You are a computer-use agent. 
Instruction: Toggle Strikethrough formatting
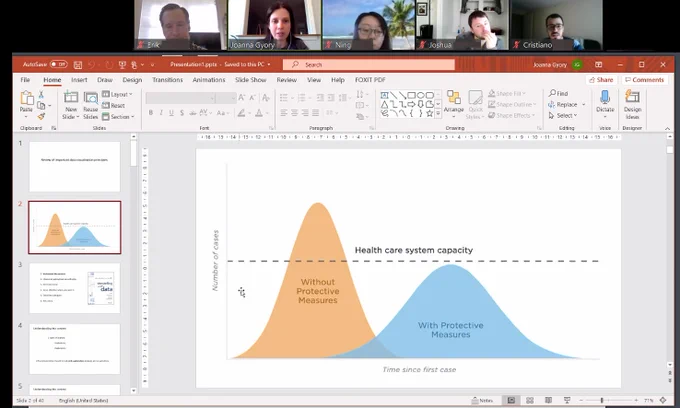pyautogui.click(x=193, y=113)
